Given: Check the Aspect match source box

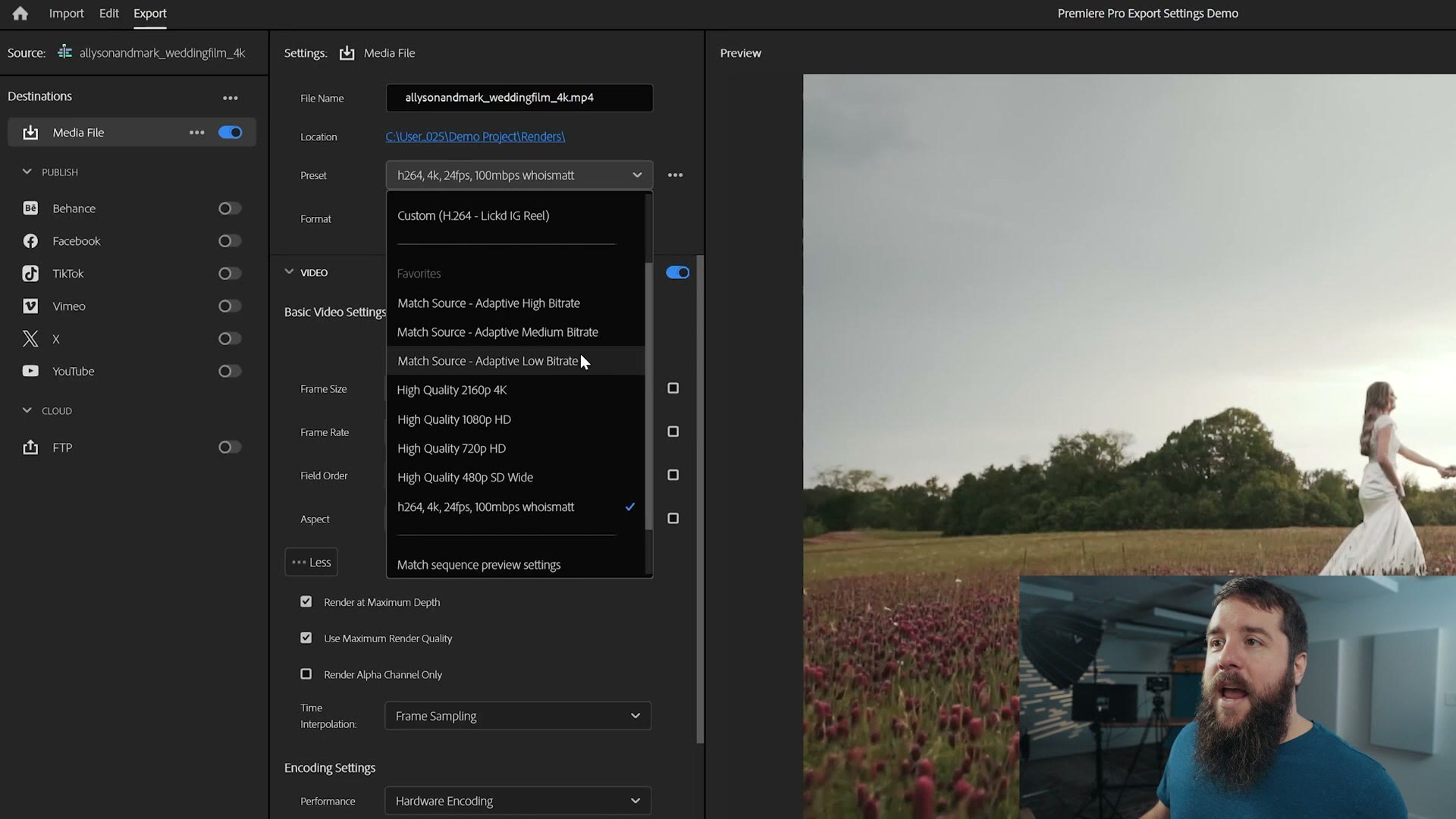Looking at the screenshot, I should click(x=673, y=519).
